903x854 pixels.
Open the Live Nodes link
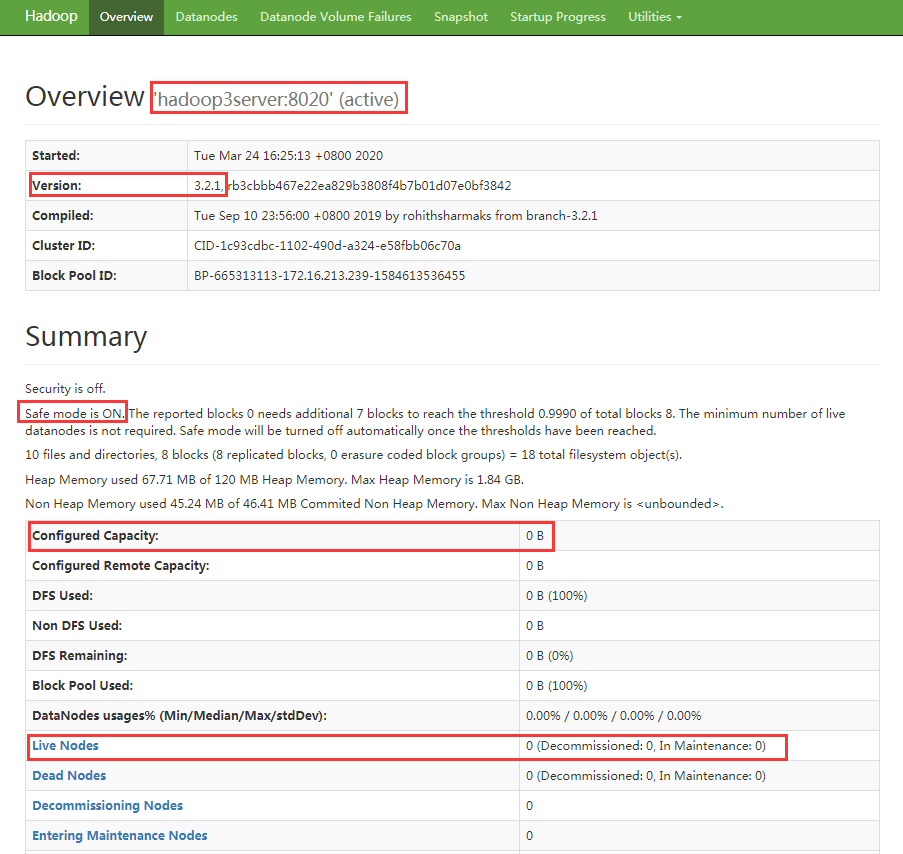point(65,746)
